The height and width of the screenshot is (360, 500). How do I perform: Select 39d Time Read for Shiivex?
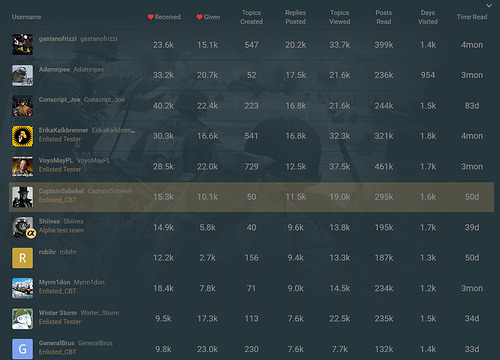tap(472, 228)
